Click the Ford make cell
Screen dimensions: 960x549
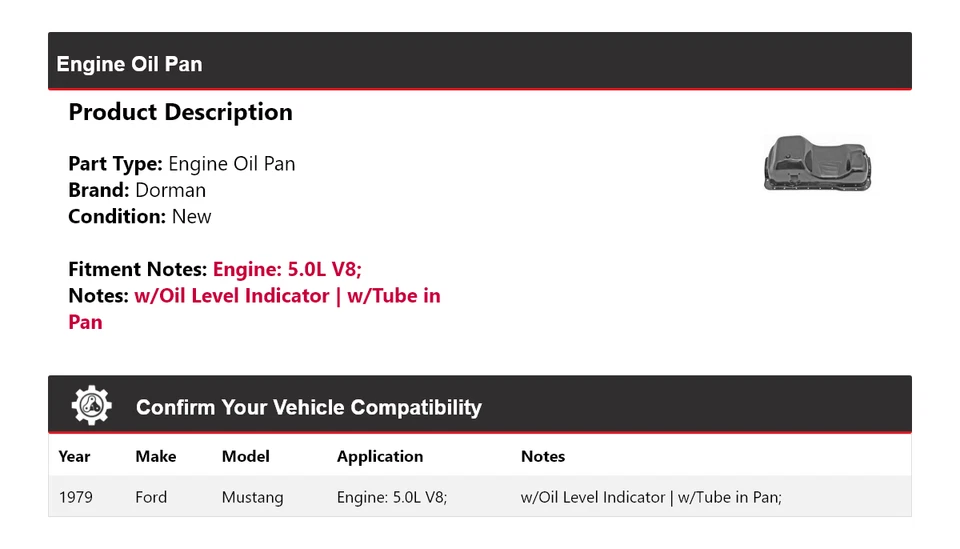coord(152,497)
